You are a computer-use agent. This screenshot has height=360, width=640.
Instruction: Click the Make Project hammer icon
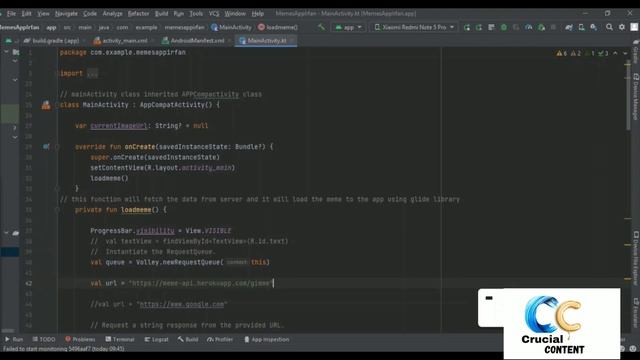click(x=322, y=27)
